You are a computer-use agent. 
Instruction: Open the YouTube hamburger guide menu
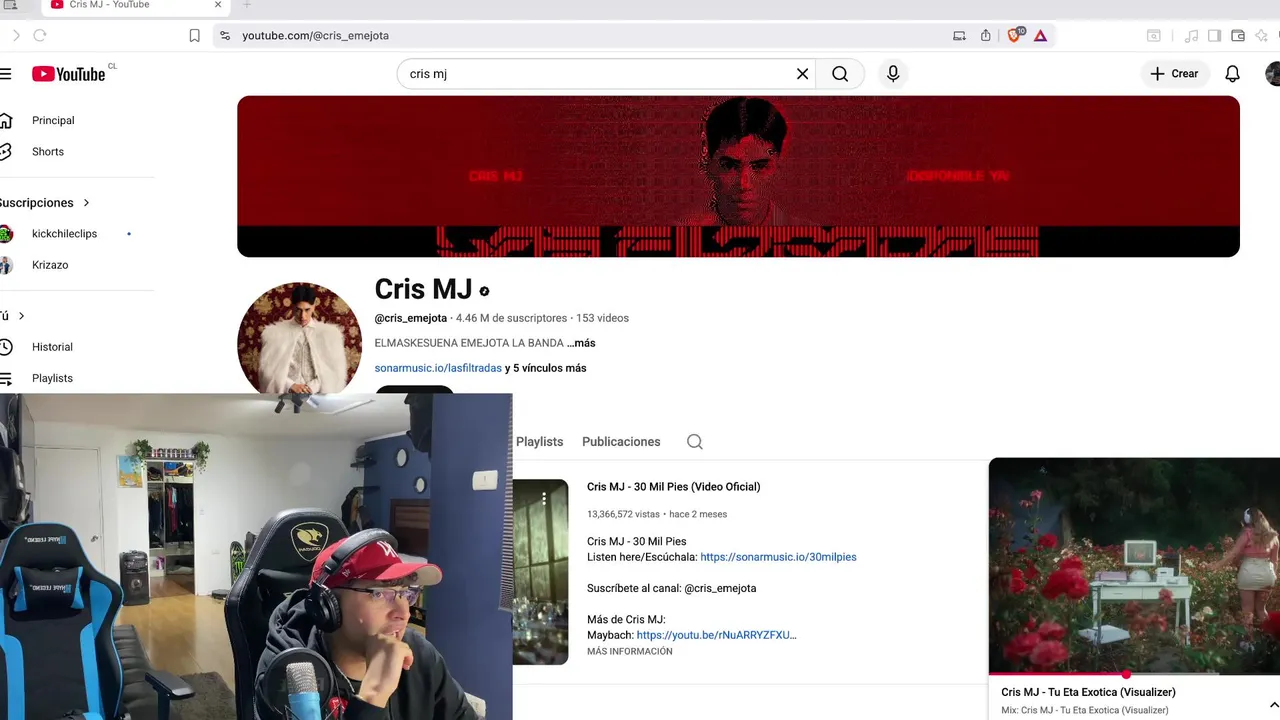tap(5, 74)
